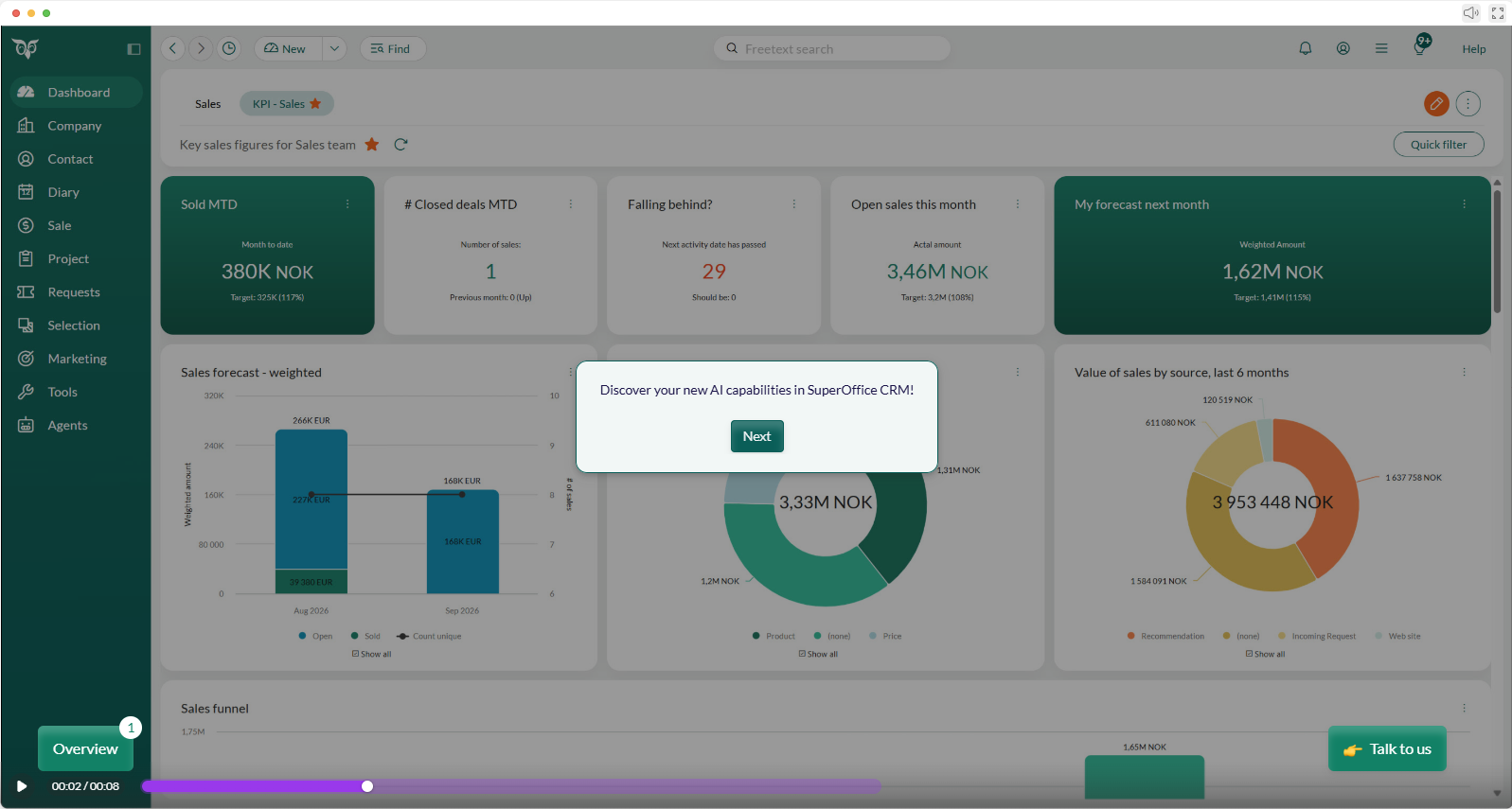Check Show all under Sales forecast chart
The height and width of the screenshot is (809, 1512).
point(371,654)
